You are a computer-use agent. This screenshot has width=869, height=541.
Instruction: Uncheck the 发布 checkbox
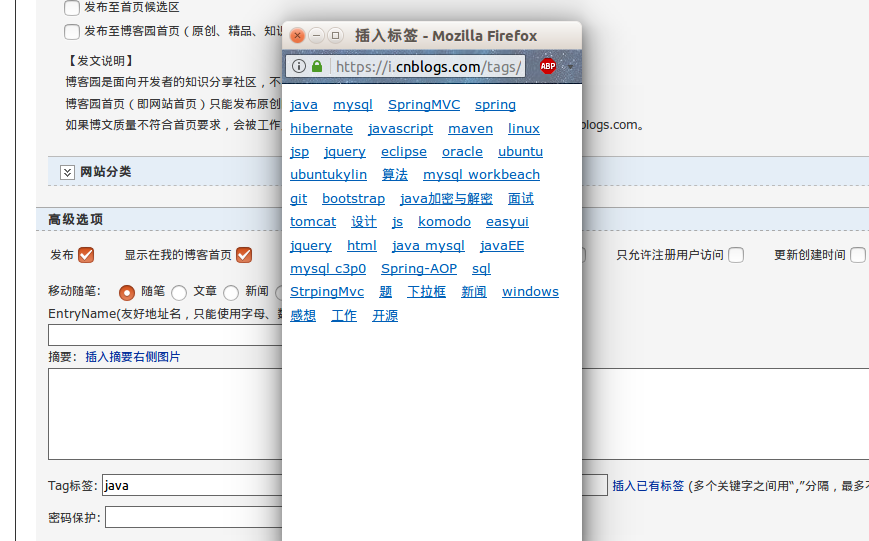[x=86, y=255]
